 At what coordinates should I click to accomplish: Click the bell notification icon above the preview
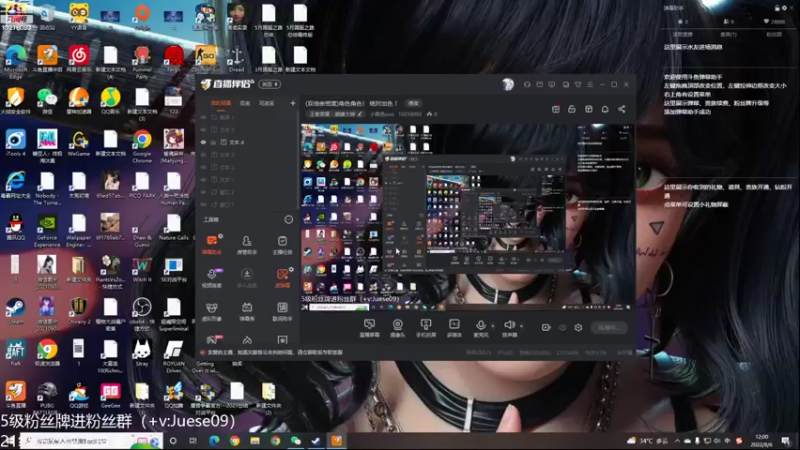(605, 109)
